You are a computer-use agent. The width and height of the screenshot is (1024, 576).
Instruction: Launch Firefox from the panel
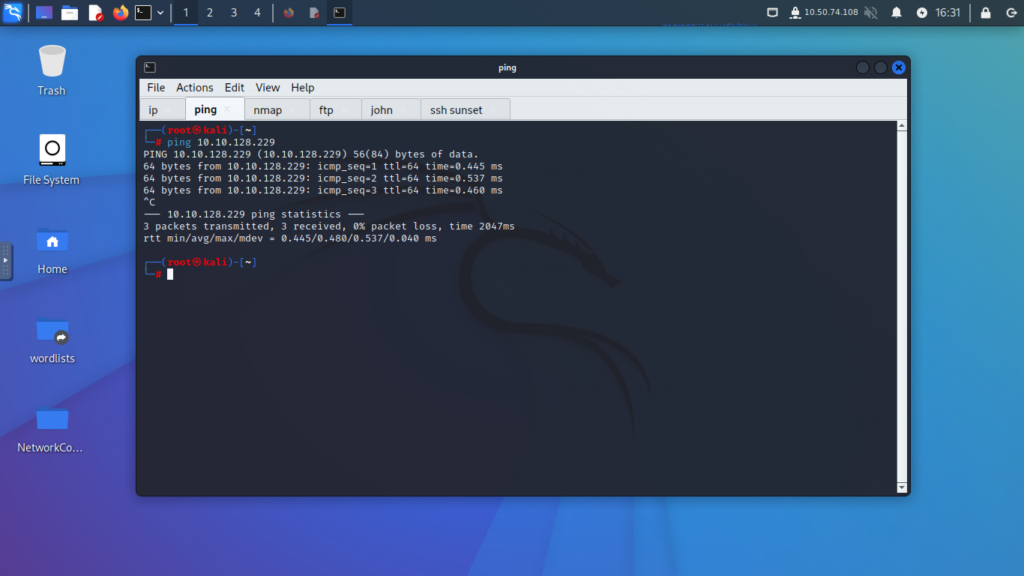pyautogui.click(x=121, y=13)
